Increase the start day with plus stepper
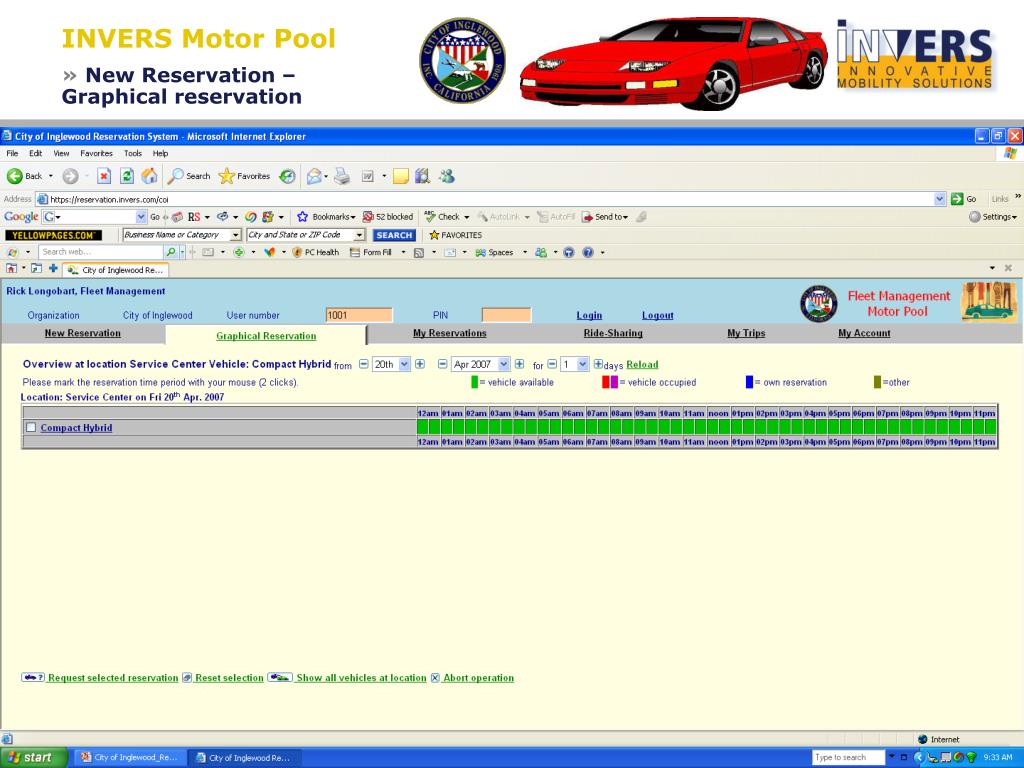 (420, 364)
